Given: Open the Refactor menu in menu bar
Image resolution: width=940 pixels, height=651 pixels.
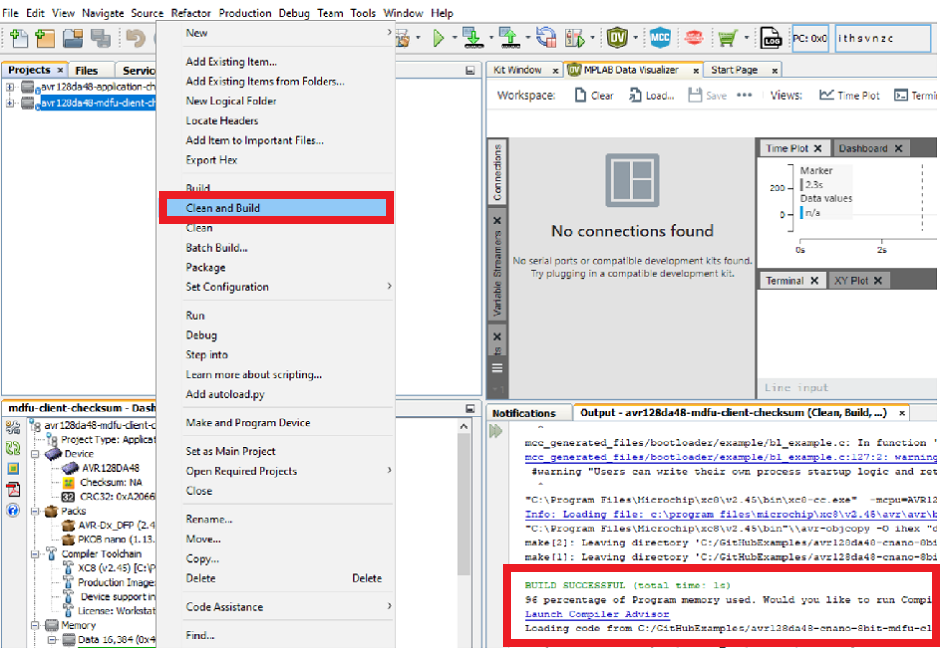Looking at the screenshot, I should [191, 13].
